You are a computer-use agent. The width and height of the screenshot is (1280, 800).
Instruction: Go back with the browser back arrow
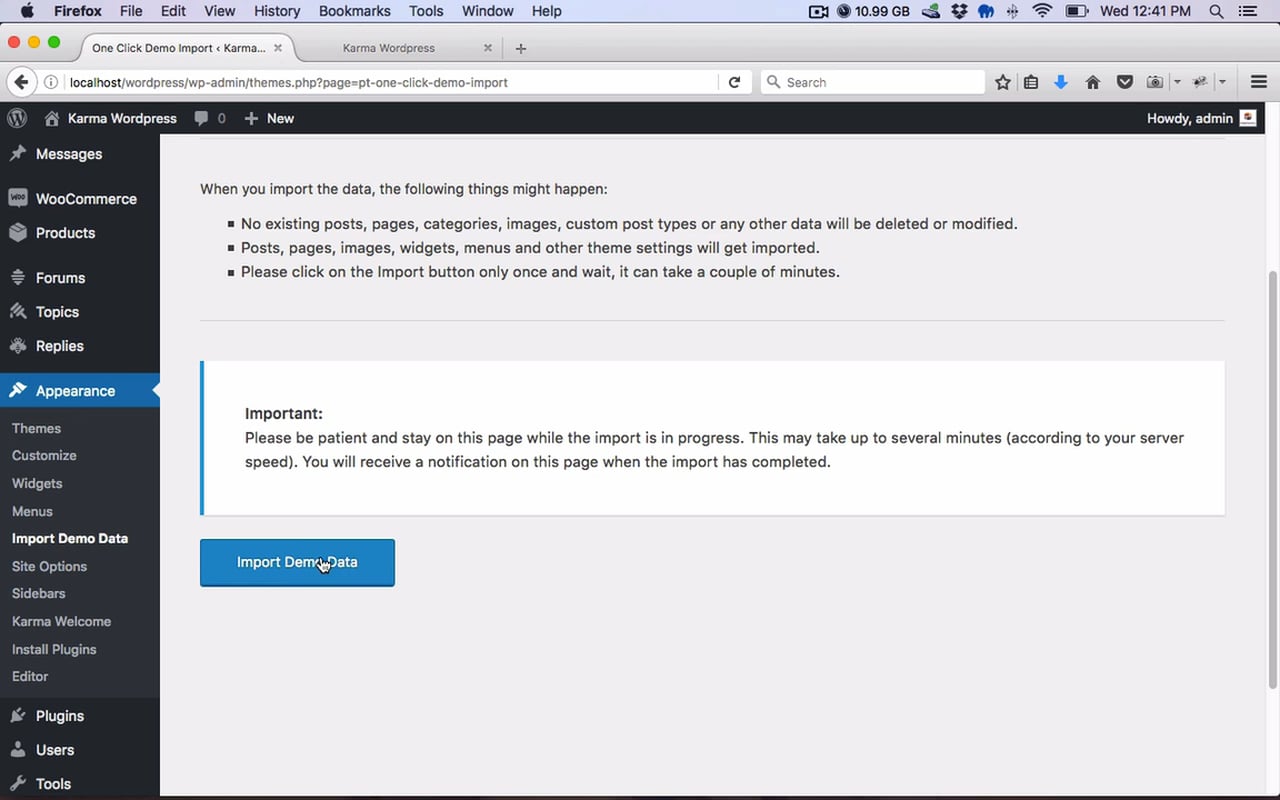coord(21,82)
